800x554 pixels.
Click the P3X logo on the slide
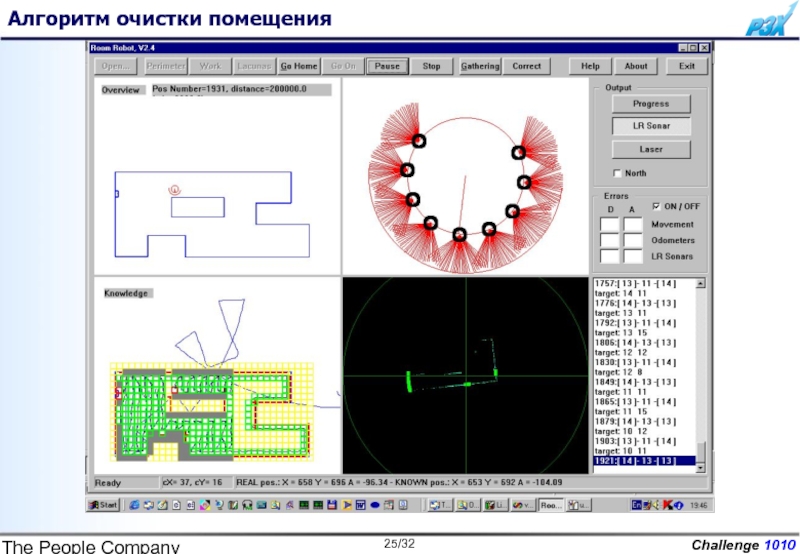point(765,21)
